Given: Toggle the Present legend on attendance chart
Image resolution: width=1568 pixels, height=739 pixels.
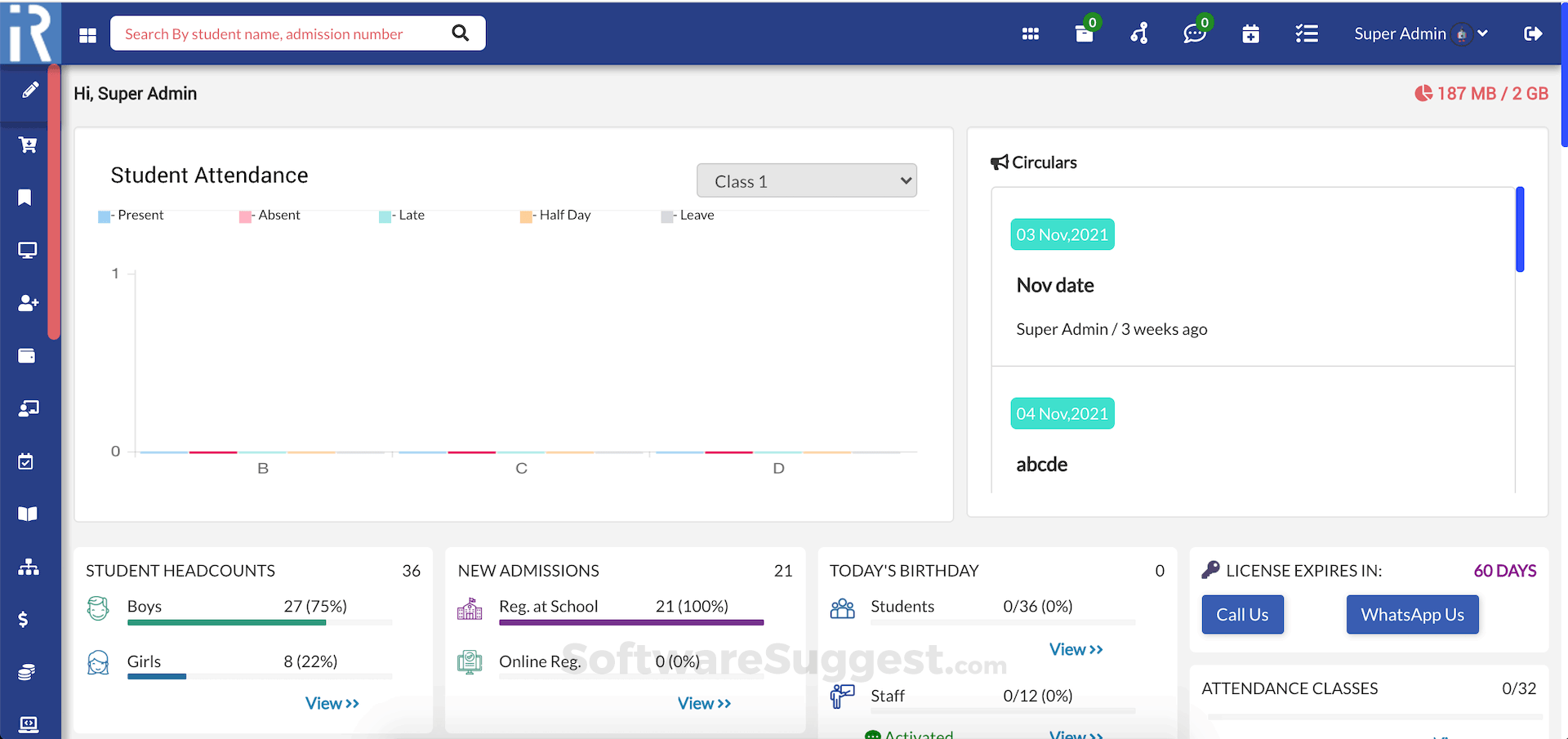Looking at the screenshot, I should coord(131,215).
